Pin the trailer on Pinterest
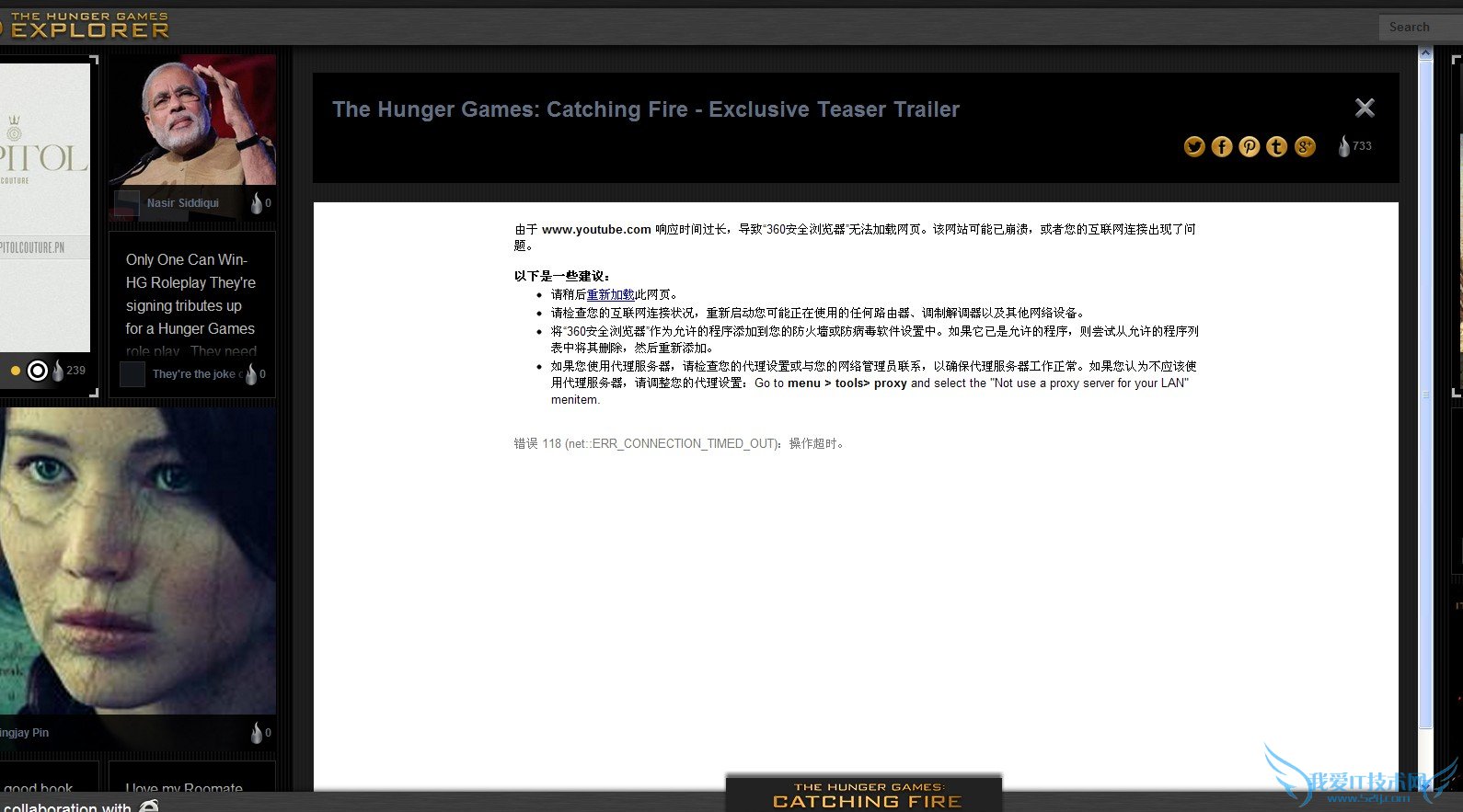Image resolution: width=1463 pixels, height=812 pixels. (x=1250, y=147)
